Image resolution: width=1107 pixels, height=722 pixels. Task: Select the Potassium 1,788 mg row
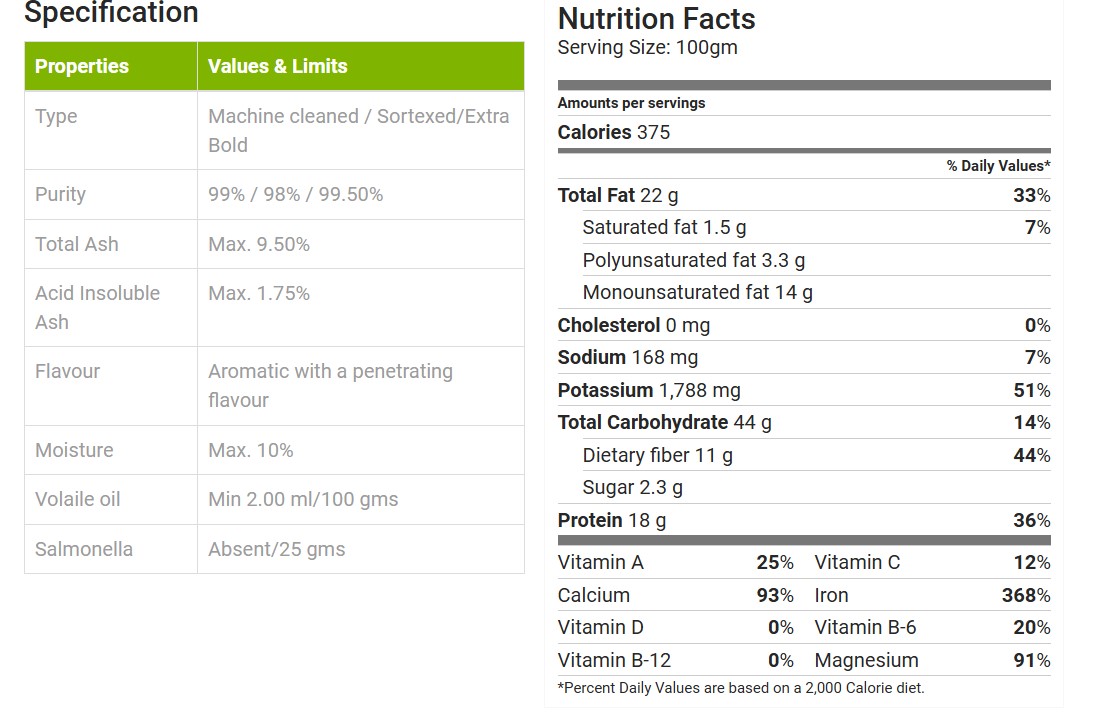coord(804,390)
